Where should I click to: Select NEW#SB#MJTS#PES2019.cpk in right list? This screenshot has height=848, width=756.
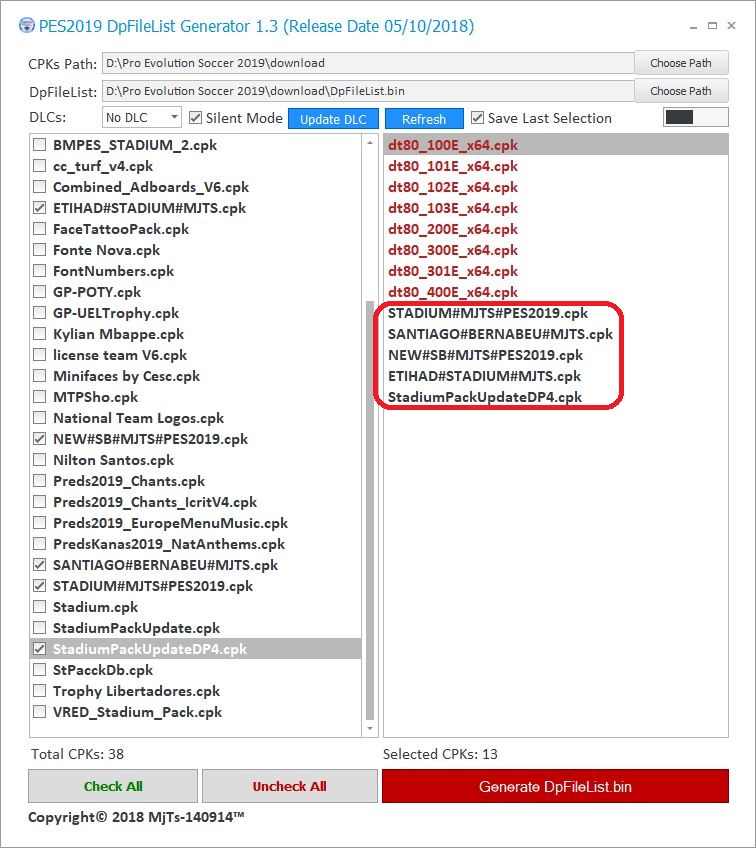pos(556,355)
